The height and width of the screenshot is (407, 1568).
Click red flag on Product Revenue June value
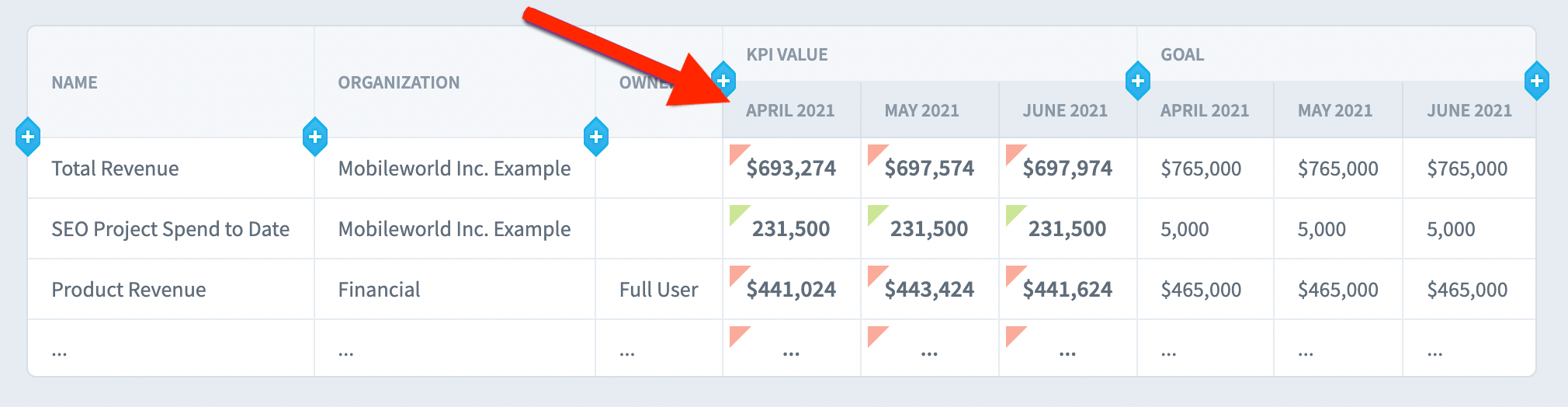tap(1014, 273)
